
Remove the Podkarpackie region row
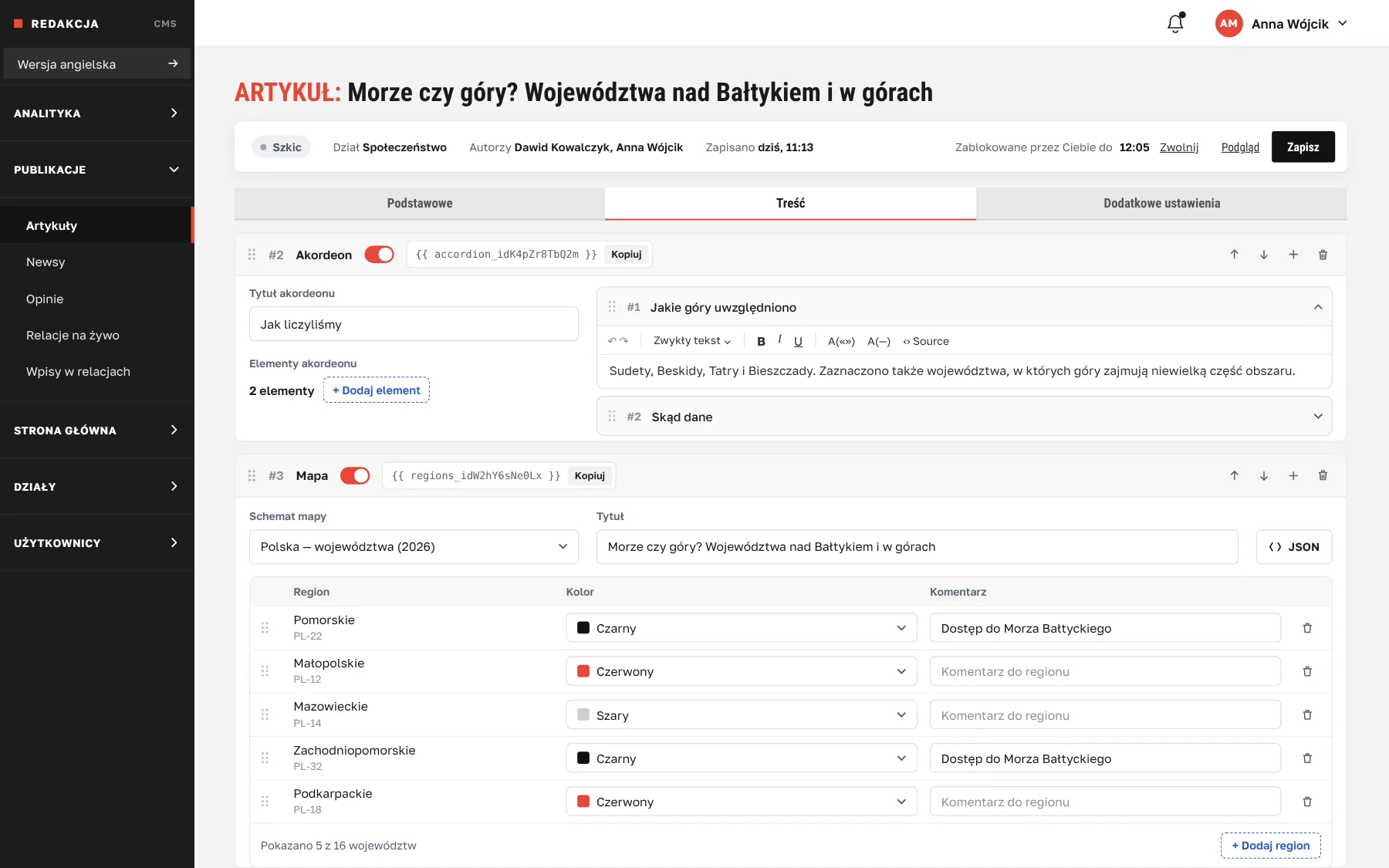point(1307,802)
